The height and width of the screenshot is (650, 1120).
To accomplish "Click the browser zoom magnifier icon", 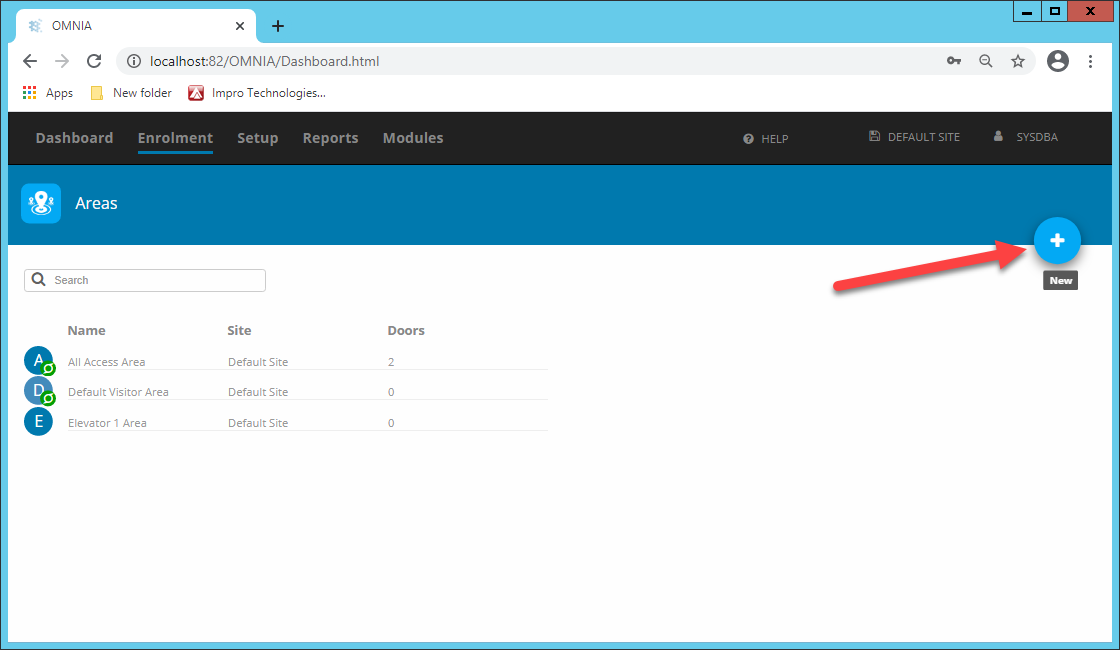I will coord(986,61).
